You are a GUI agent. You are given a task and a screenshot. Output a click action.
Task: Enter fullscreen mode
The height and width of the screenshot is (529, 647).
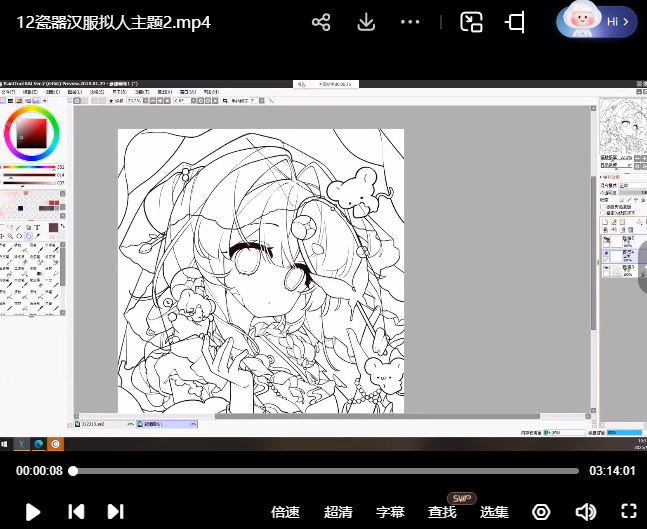click(628, 512)
